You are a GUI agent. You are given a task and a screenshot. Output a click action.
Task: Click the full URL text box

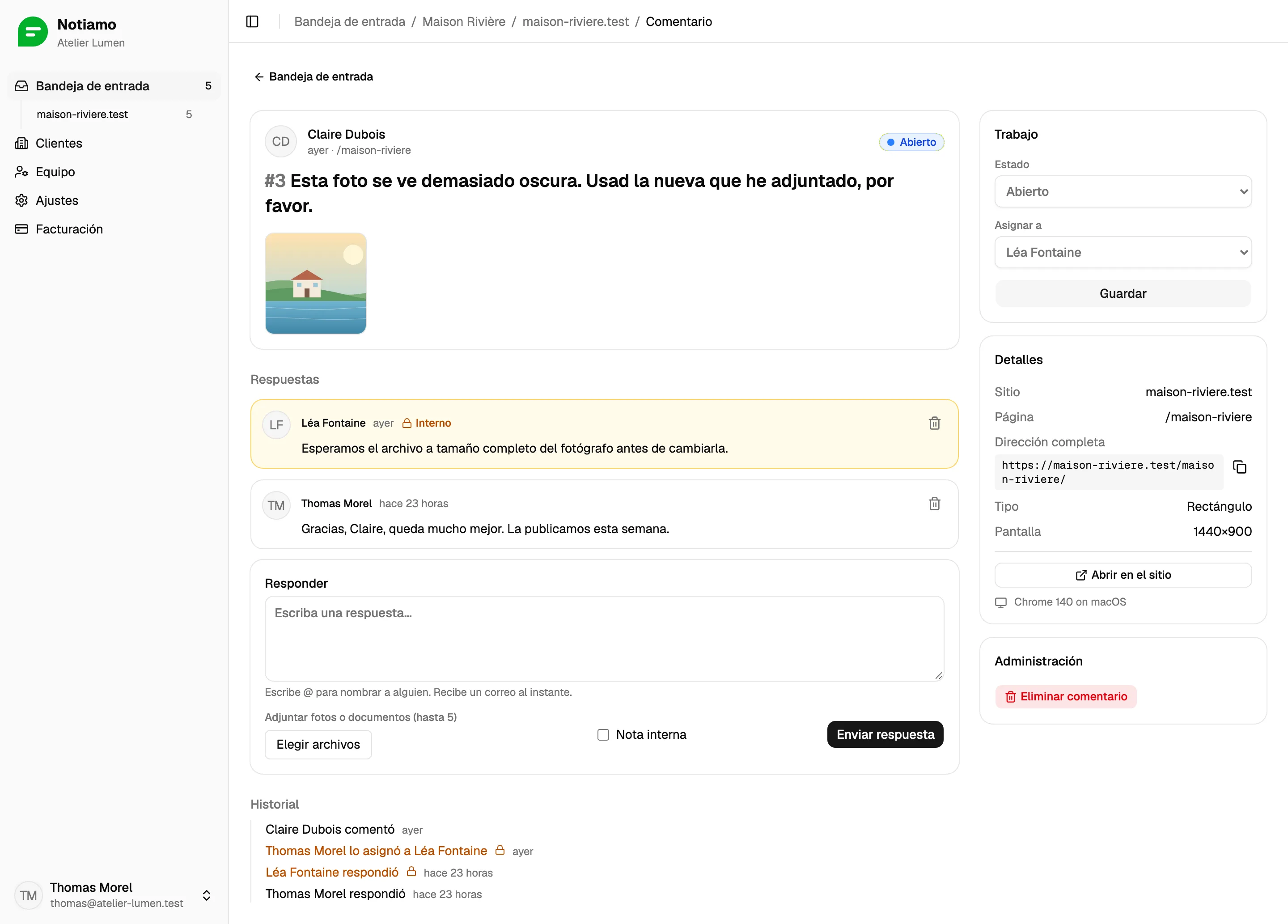click(x=1109, y=472)
